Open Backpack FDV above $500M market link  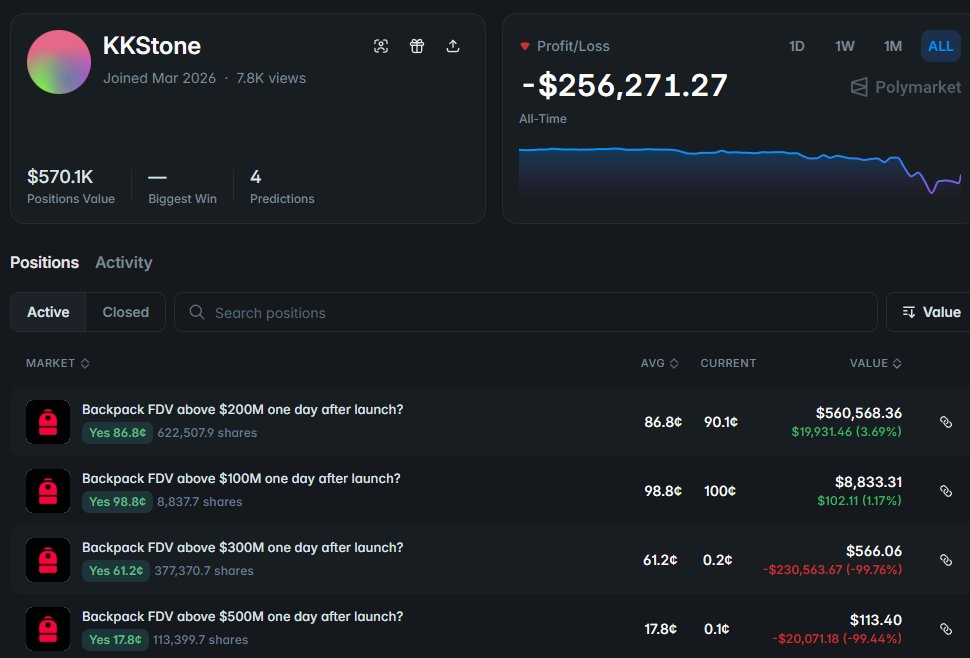(242, 617)
